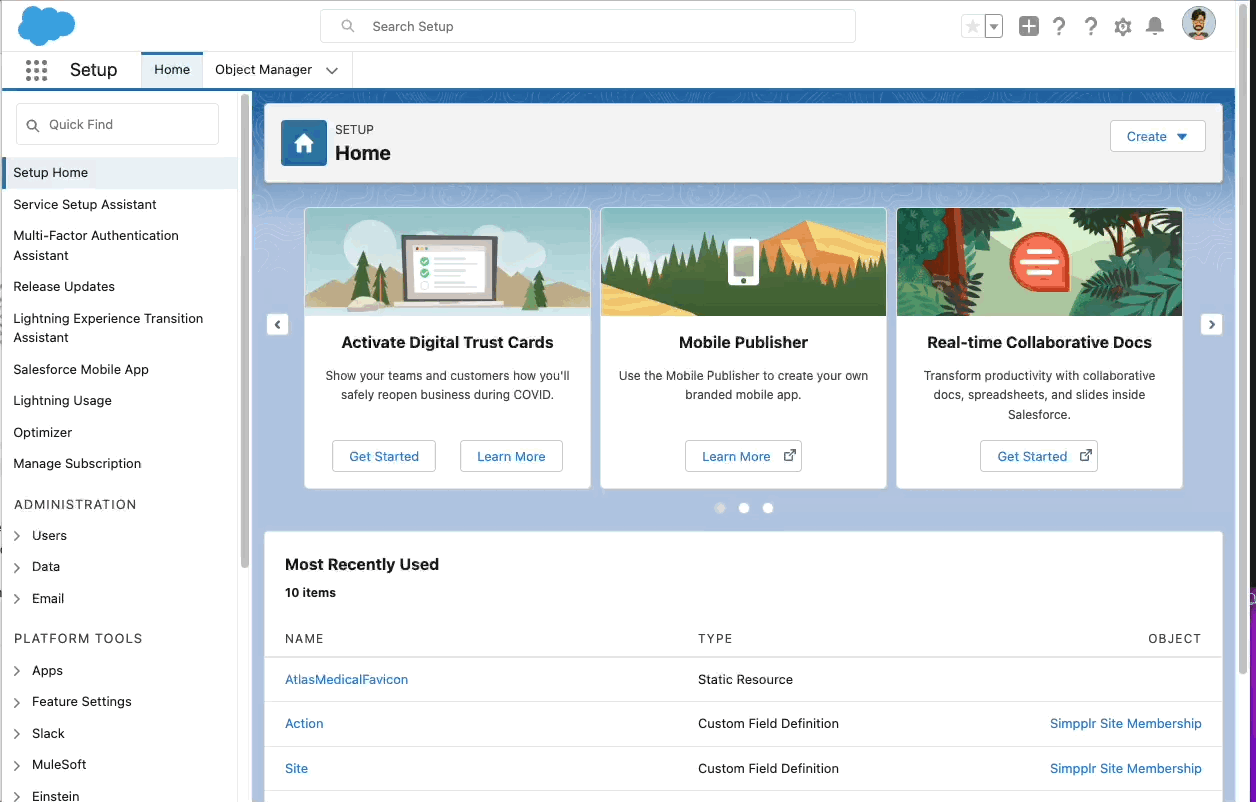Select the first carousel indicator dot
1256x802 pixels.
click(720, 508)
